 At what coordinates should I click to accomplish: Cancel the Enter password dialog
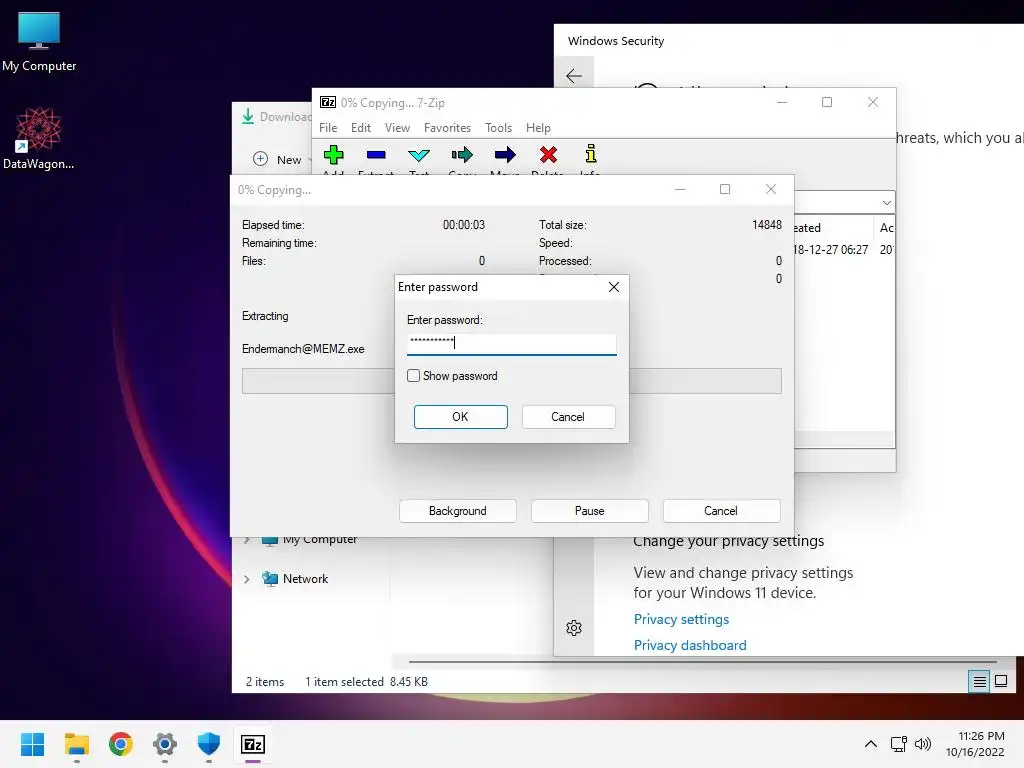pyautogui.click(x=568, y=417)
